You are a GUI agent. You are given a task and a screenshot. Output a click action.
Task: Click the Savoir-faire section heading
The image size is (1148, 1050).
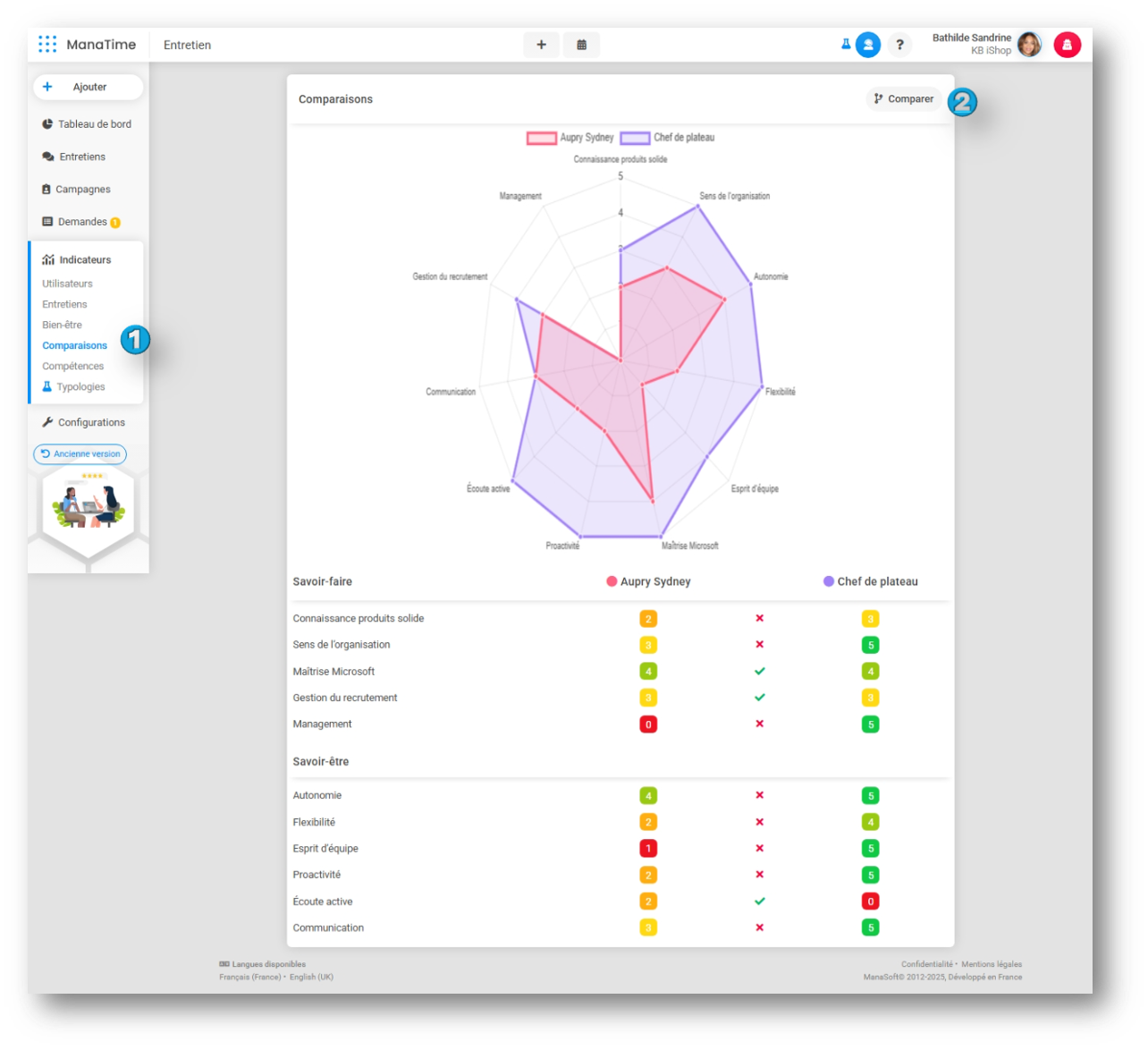pos(322,581)
